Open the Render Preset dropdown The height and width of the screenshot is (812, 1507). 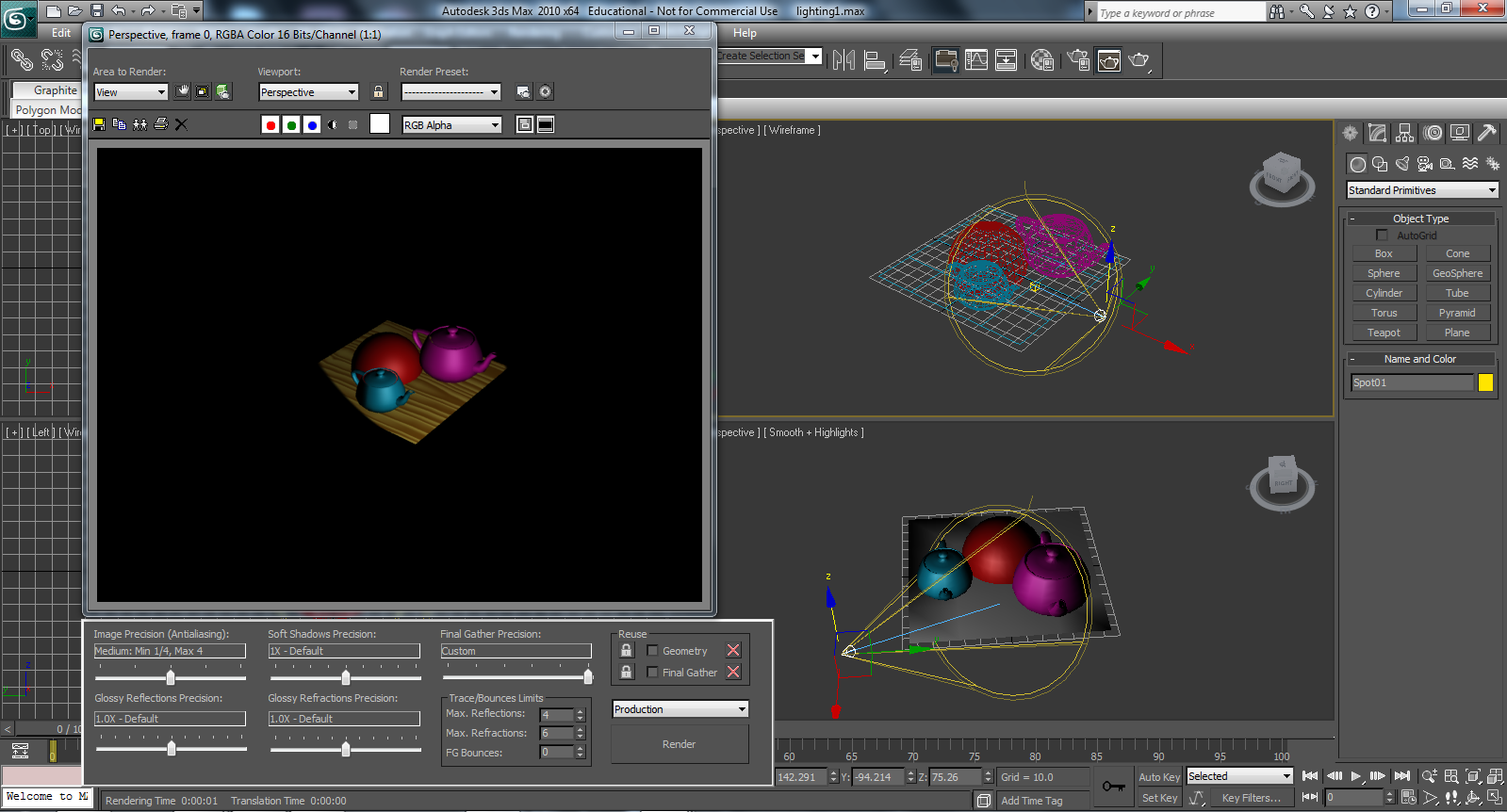pos(450,92)
